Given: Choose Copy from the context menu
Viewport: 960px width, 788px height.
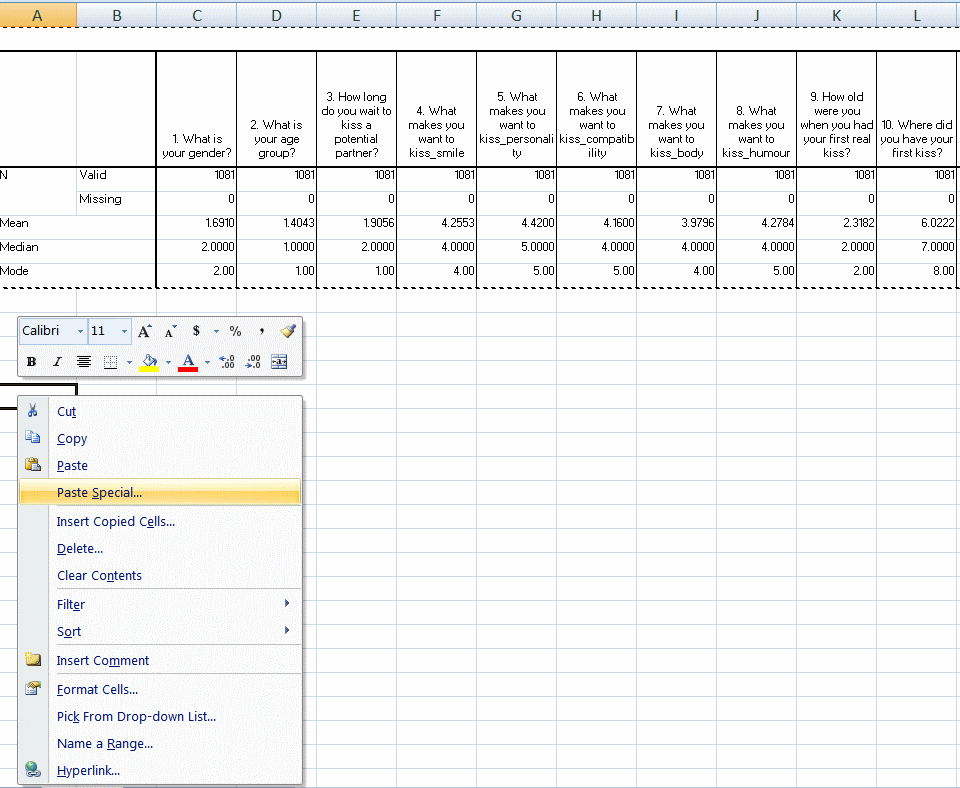Looking at the screenshot, I should (x=160, y=438).
